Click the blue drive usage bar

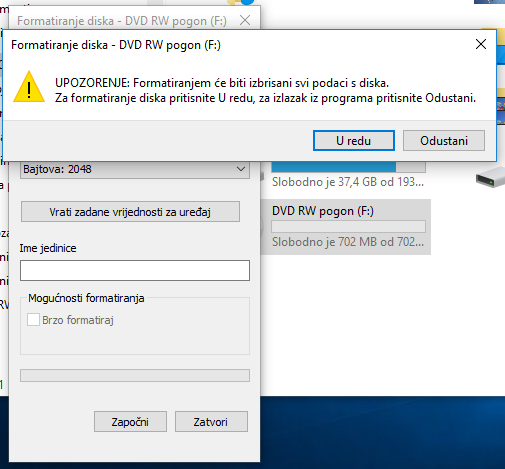click(x=348, y=167)
